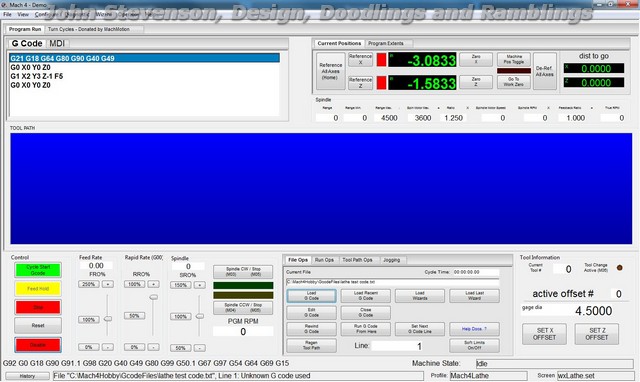Switch to the Run Ops tab
This screenshot has width=640, height=382.
click(x=324, y=260)
